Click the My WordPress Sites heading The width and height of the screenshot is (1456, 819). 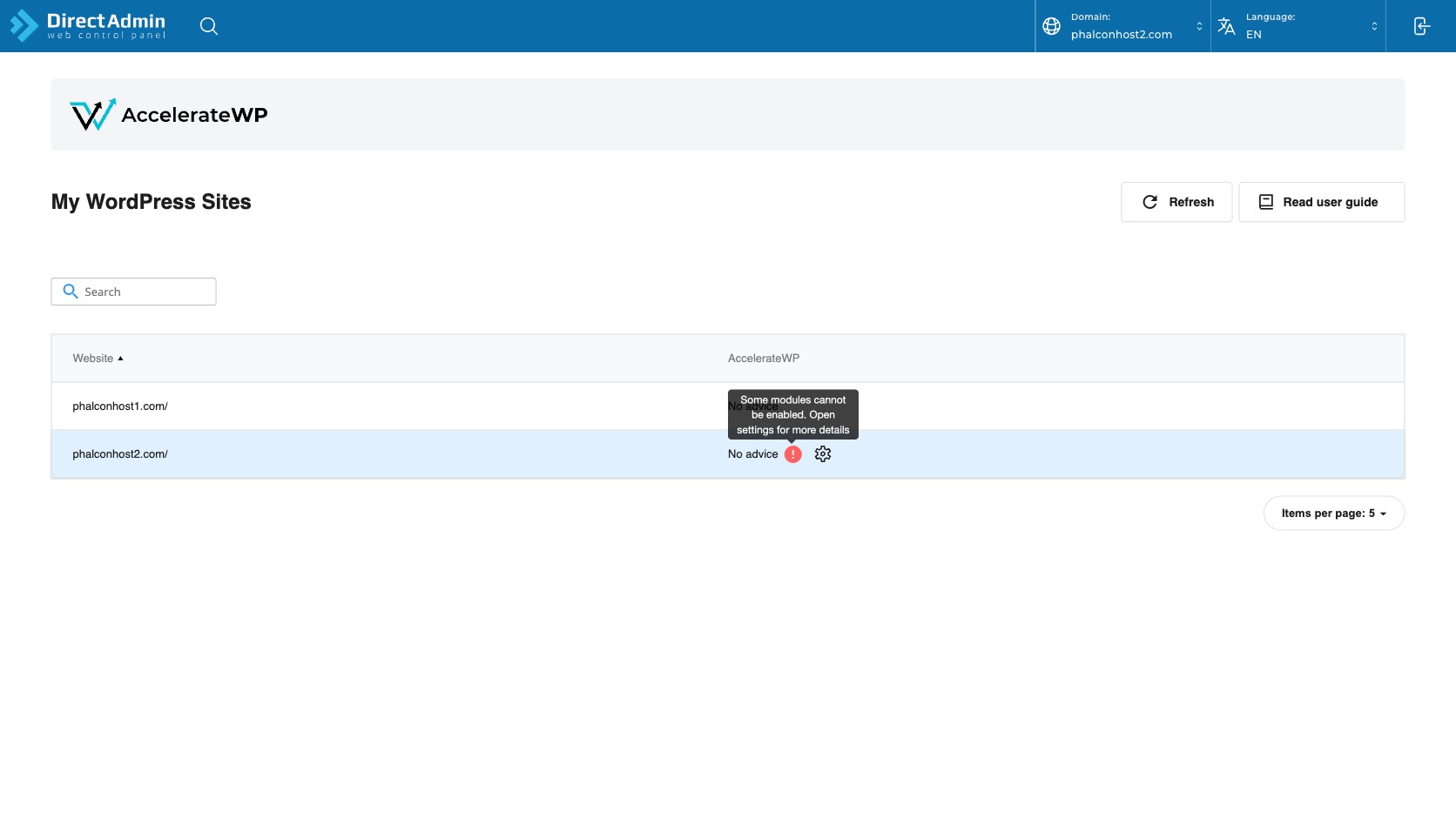[x=152, y=202]
